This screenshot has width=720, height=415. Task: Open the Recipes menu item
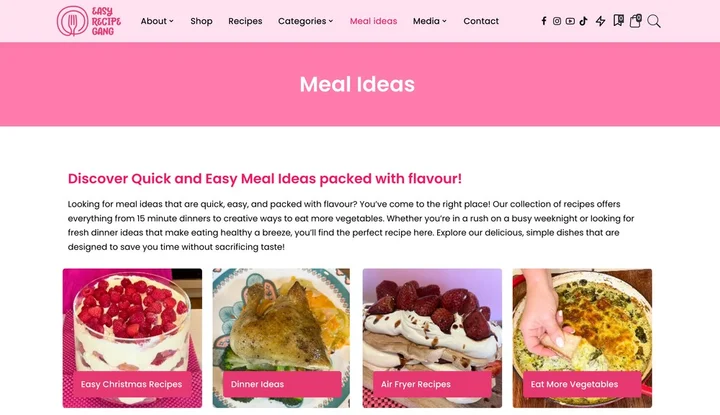click(245, 21)
